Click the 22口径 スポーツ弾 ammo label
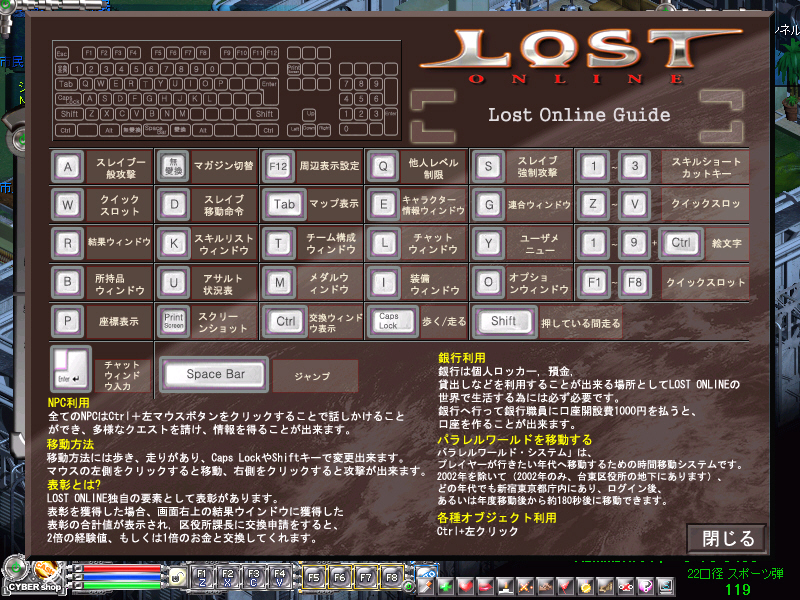 pyautogui.click(x=735, y=574)
